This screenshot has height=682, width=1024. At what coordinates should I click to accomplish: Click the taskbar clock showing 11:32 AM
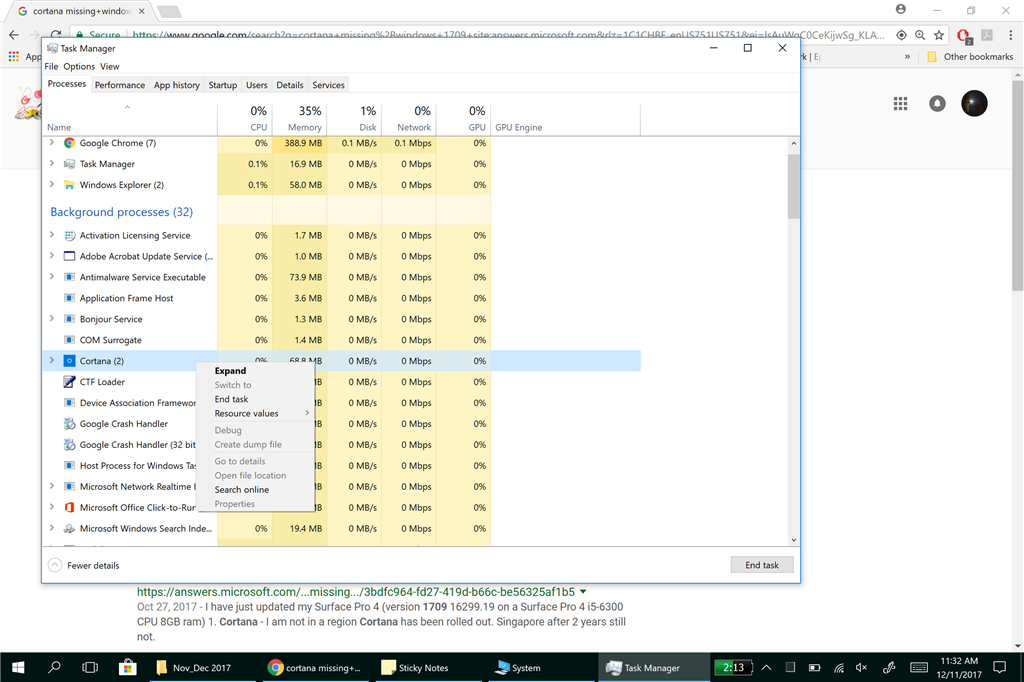[959, 667]
